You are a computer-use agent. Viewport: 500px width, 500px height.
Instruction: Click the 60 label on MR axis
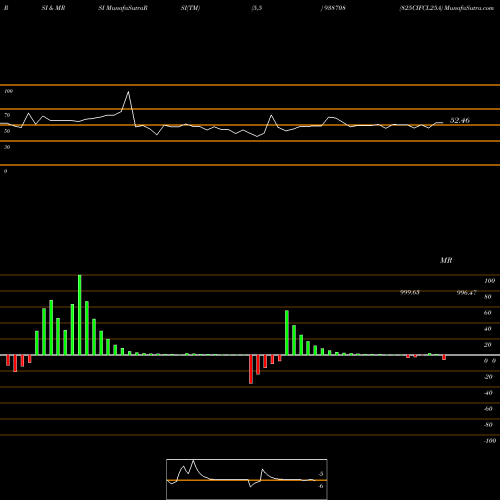tap(488, 313)
